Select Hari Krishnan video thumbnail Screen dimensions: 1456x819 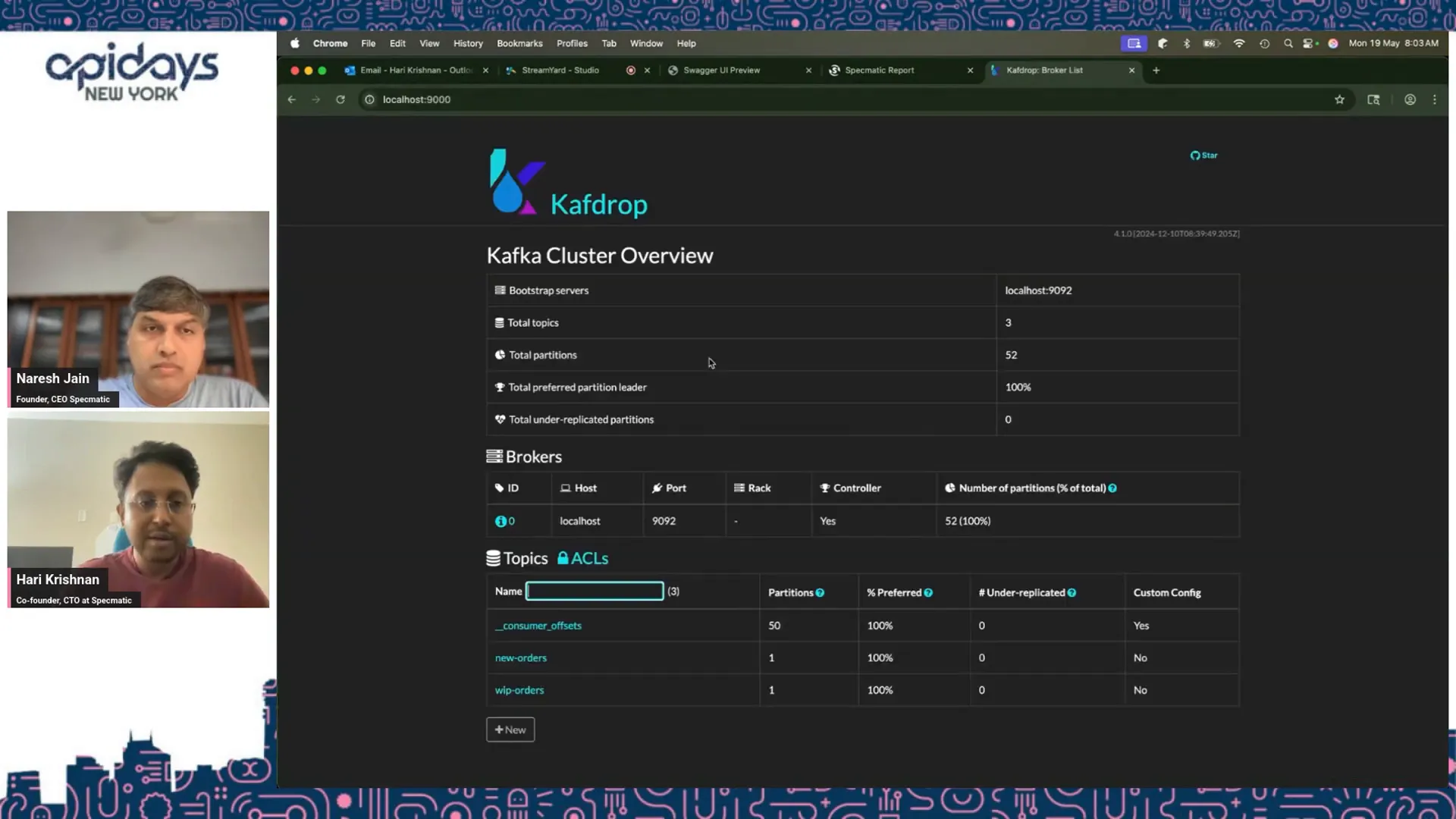tap(138, 510)
